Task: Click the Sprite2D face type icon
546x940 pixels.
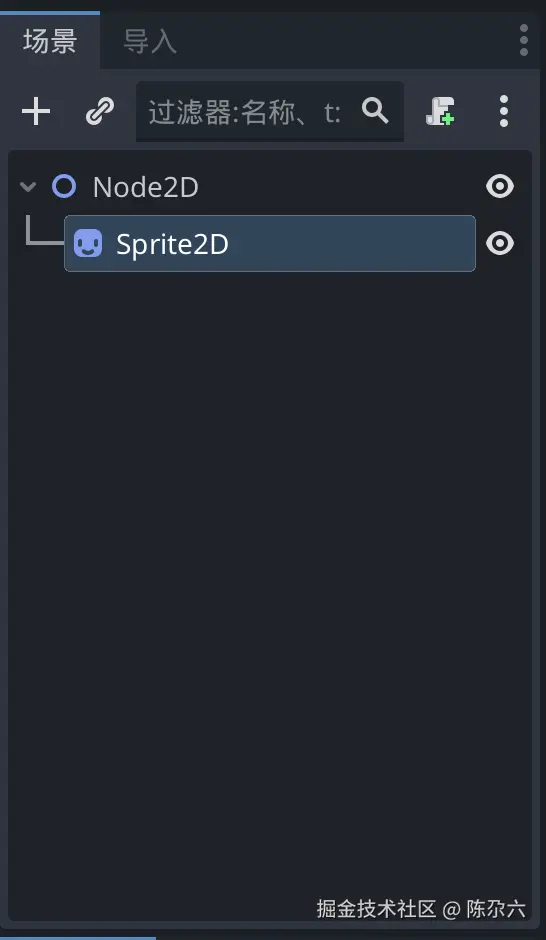Action: pyautogui.click(x=88, y=243)
